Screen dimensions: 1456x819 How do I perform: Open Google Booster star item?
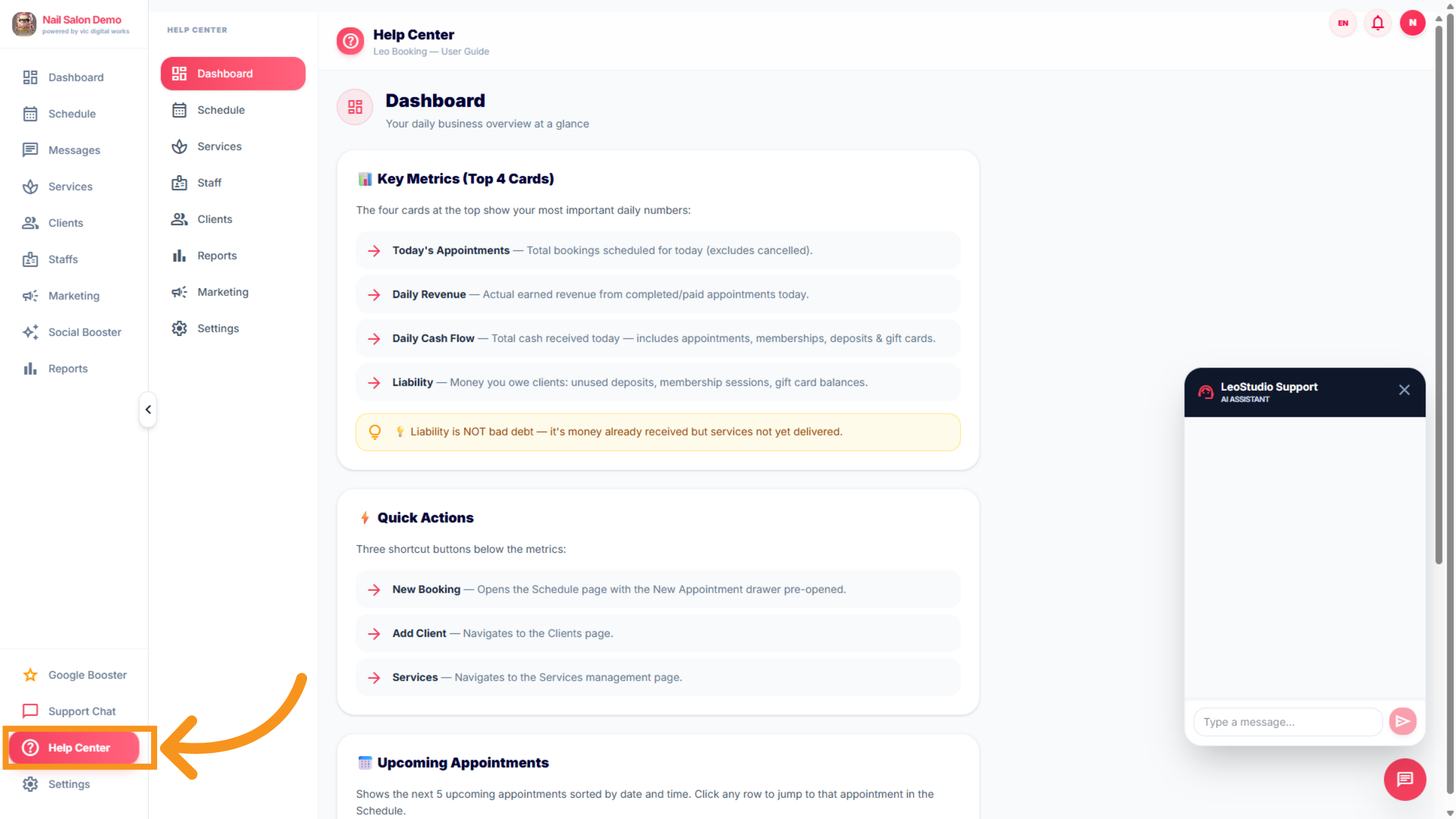tap(87, 675)
